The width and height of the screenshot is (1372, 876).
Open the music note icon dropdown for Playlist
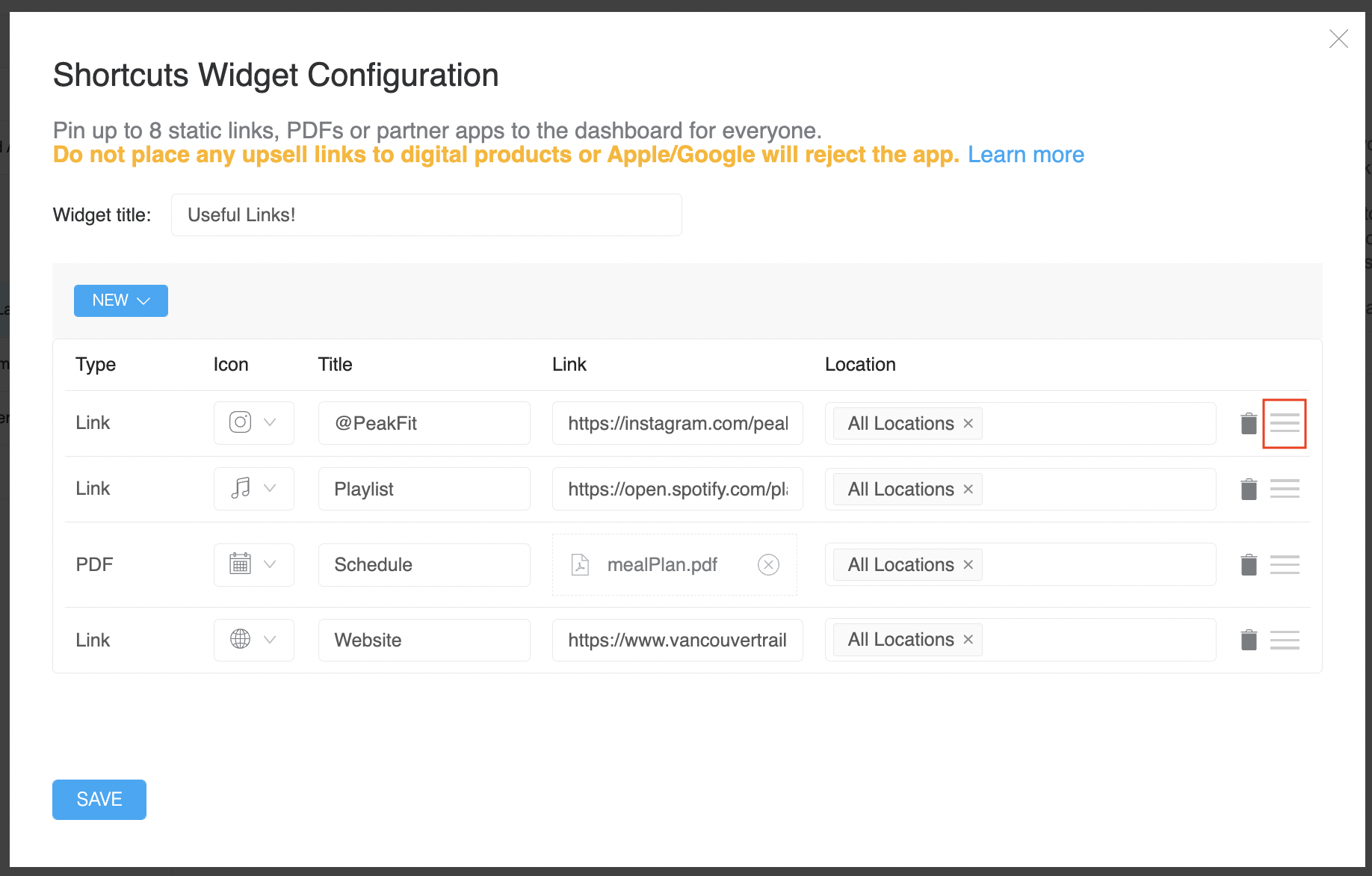[x=254, y=489]
